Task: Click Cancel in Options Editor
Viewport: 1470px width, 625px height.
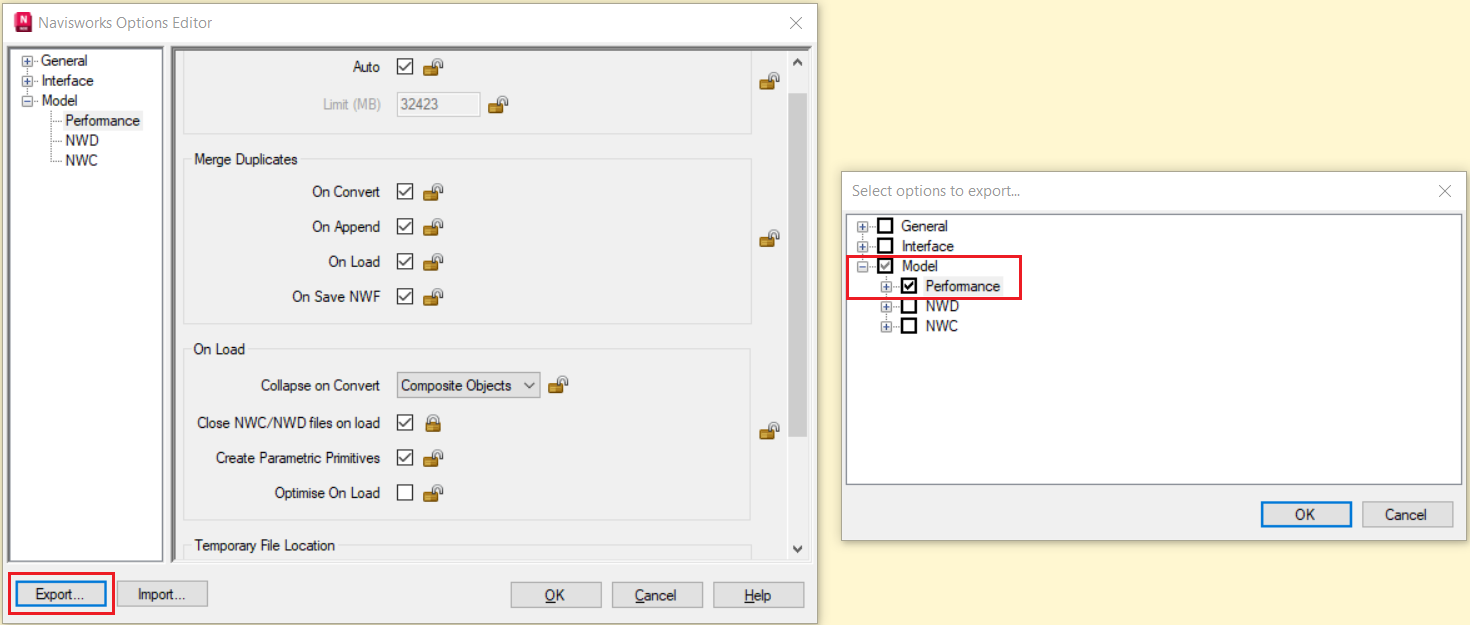Action: pyautogui.click(x=657, y=595)
